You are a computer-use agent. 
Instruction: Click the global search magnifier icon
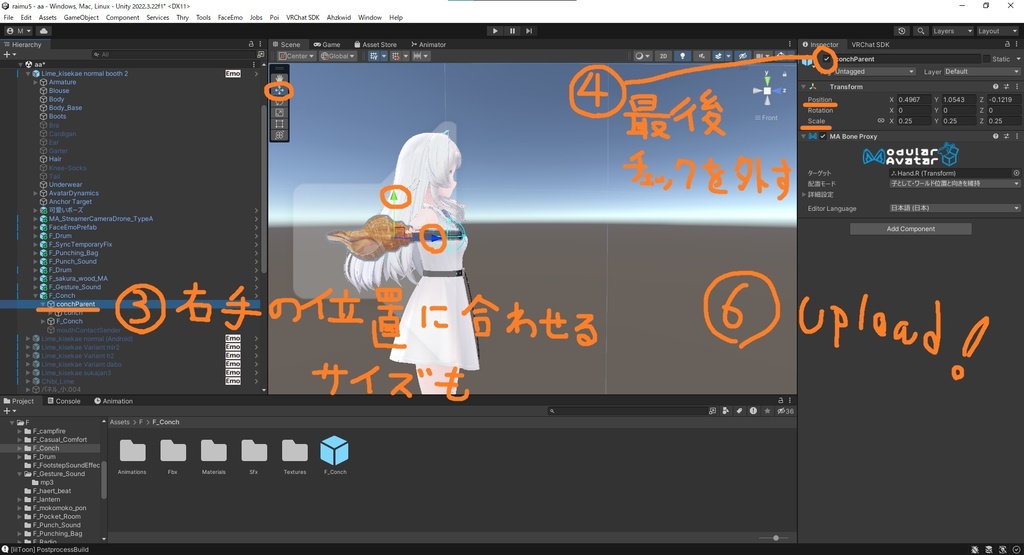tap(920, 31)
